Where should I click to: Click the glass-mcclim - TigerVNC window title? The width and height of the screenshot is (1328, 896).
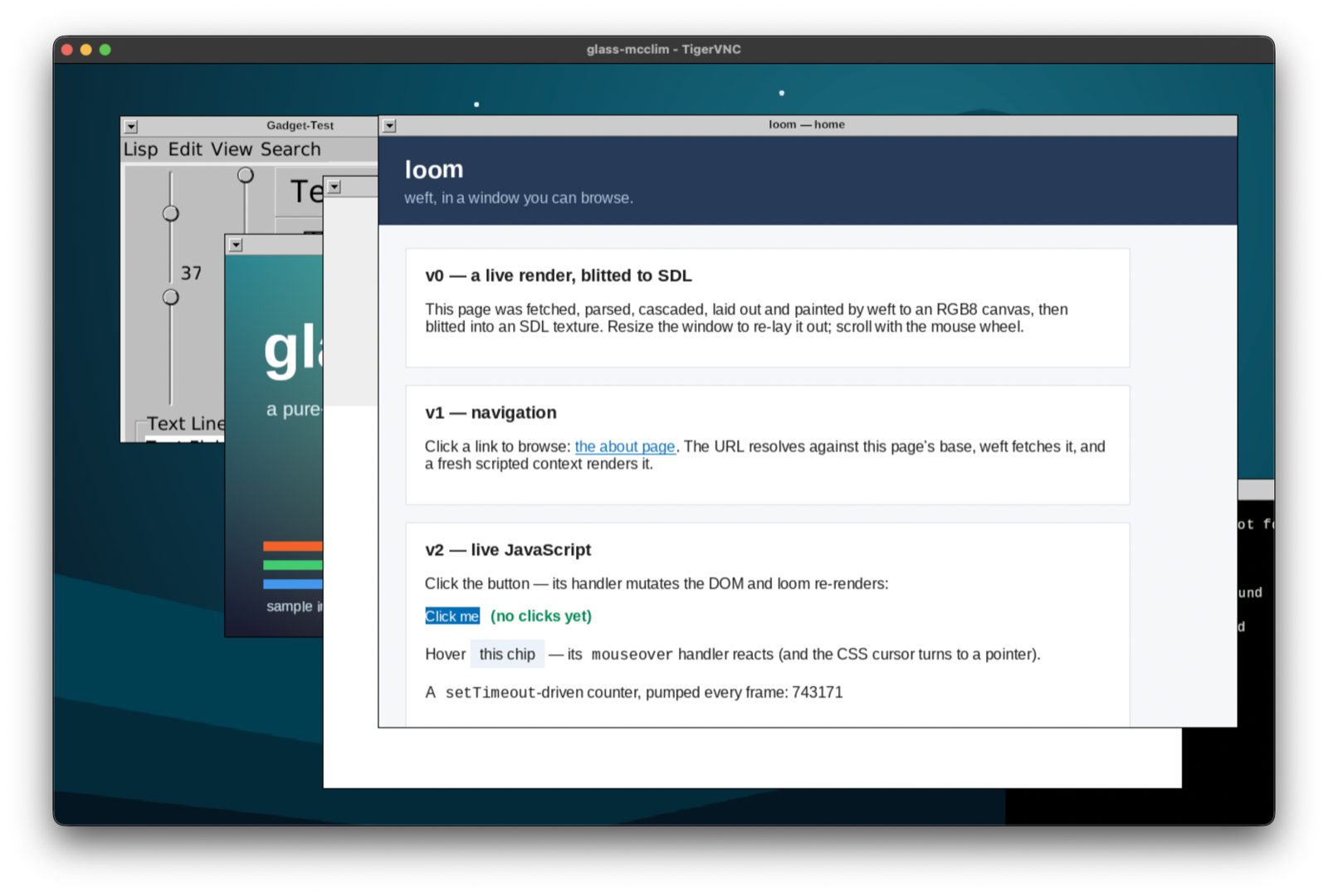click(664, 49)
